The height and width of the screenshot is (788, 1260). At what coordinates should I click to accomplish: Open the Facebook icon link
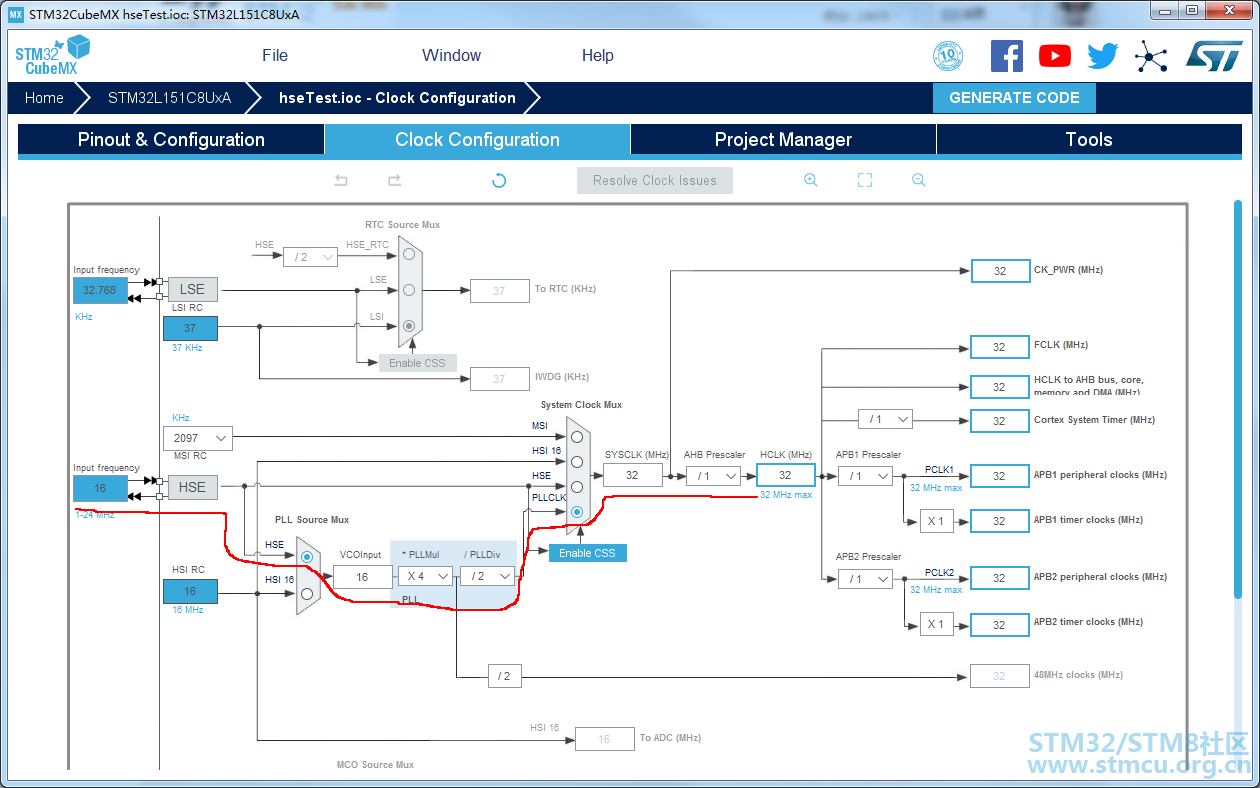(x=1006, y=56)
